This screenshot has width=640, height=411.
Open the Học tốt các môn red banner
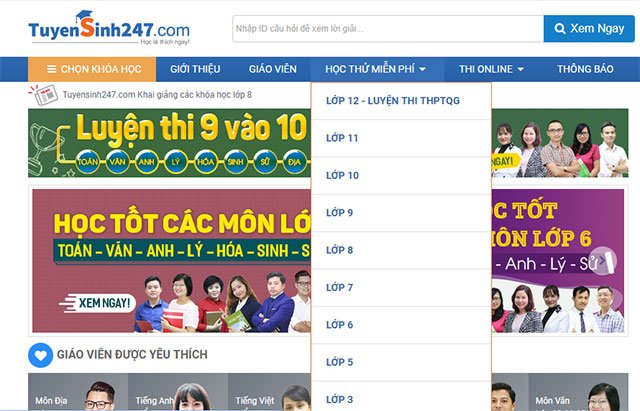(x=171, y=260)
